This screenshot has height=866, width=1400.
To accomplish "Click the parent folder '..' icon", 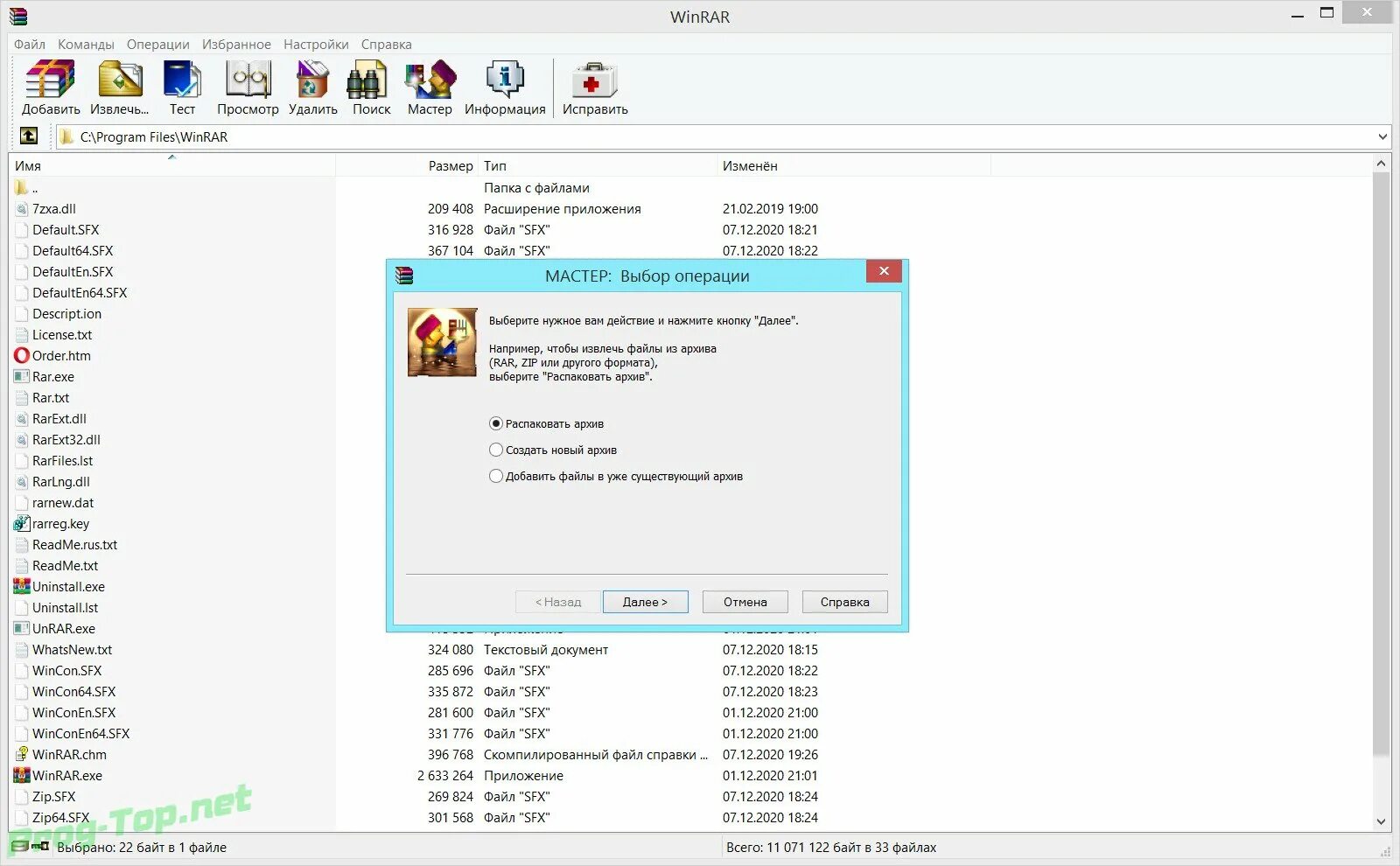I will pos(22,188).
